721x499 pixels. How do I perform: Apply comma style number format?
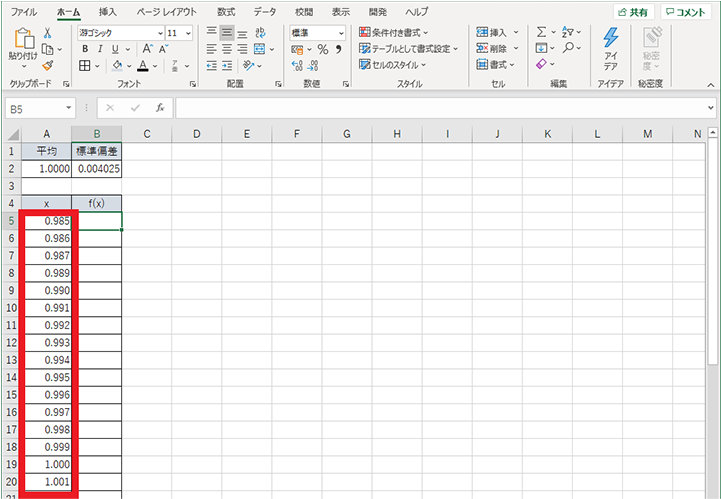[339, 49]
